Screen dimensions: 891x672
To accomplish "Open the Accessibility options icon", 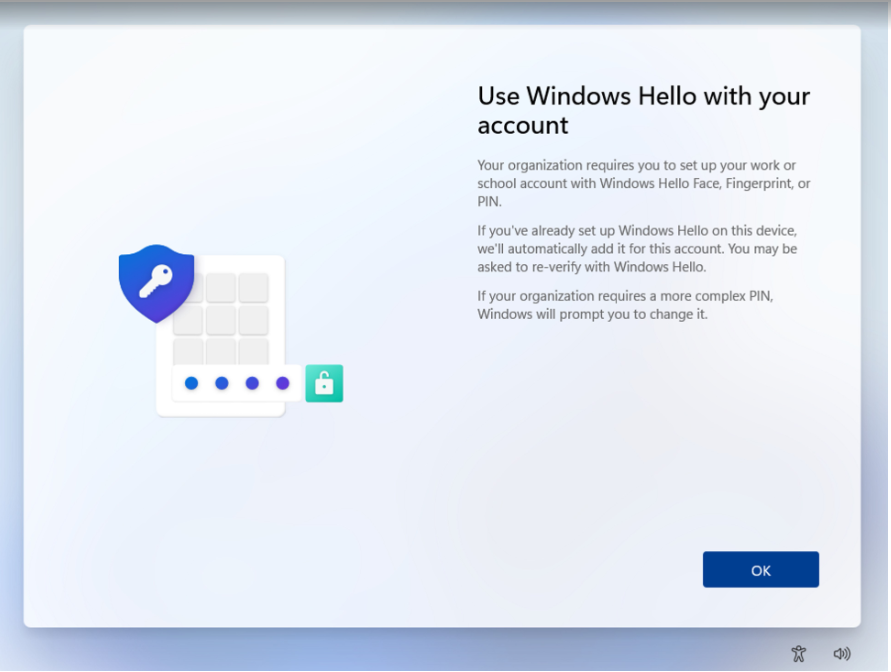I will point(798,654).
